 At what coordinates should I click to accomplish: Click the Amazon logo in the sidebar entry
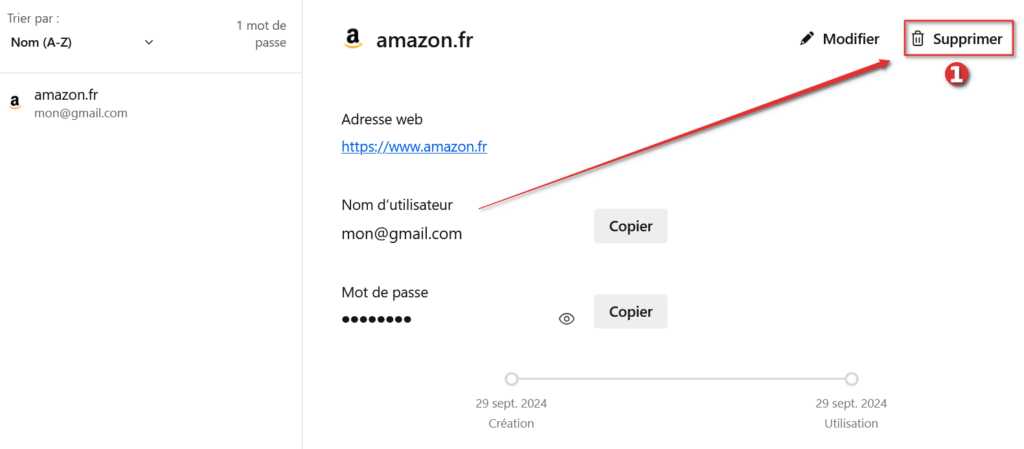[14, 103]
